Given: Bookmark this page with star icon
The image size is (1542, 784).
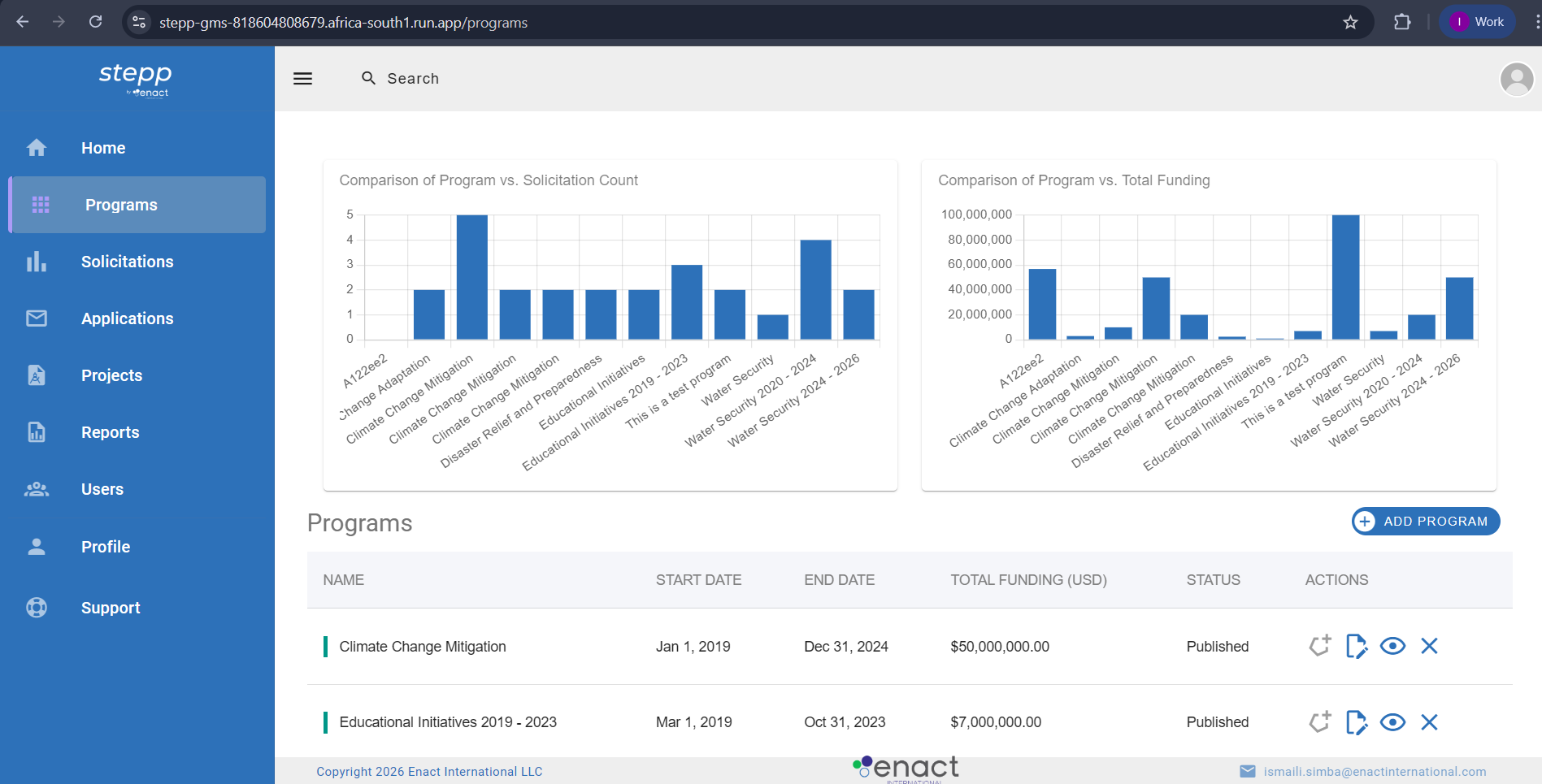Looking at the screenshot, I should point(1350,22).
